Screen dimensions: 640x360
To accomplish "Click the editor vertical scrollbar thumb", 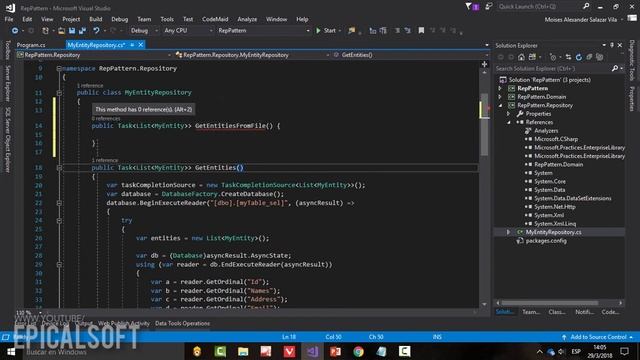I will tap(484, 124).
